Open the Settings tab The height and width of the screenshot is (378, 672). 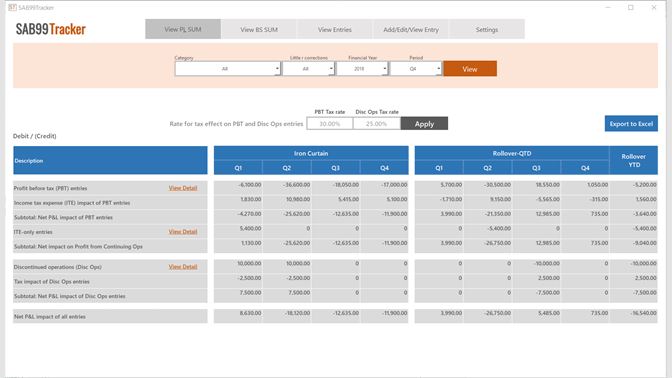click(x=486, y=29)
